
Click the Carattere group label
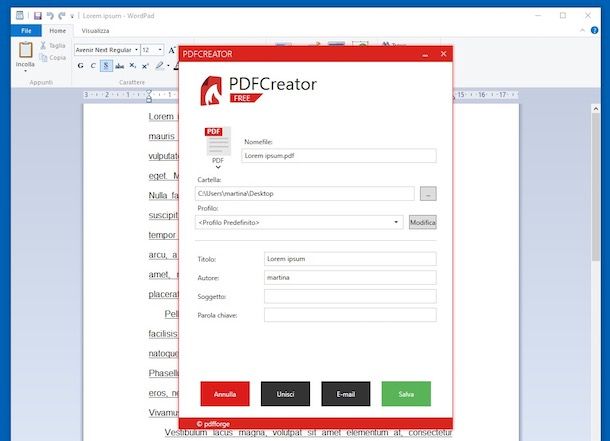click(x=132, y=82)
